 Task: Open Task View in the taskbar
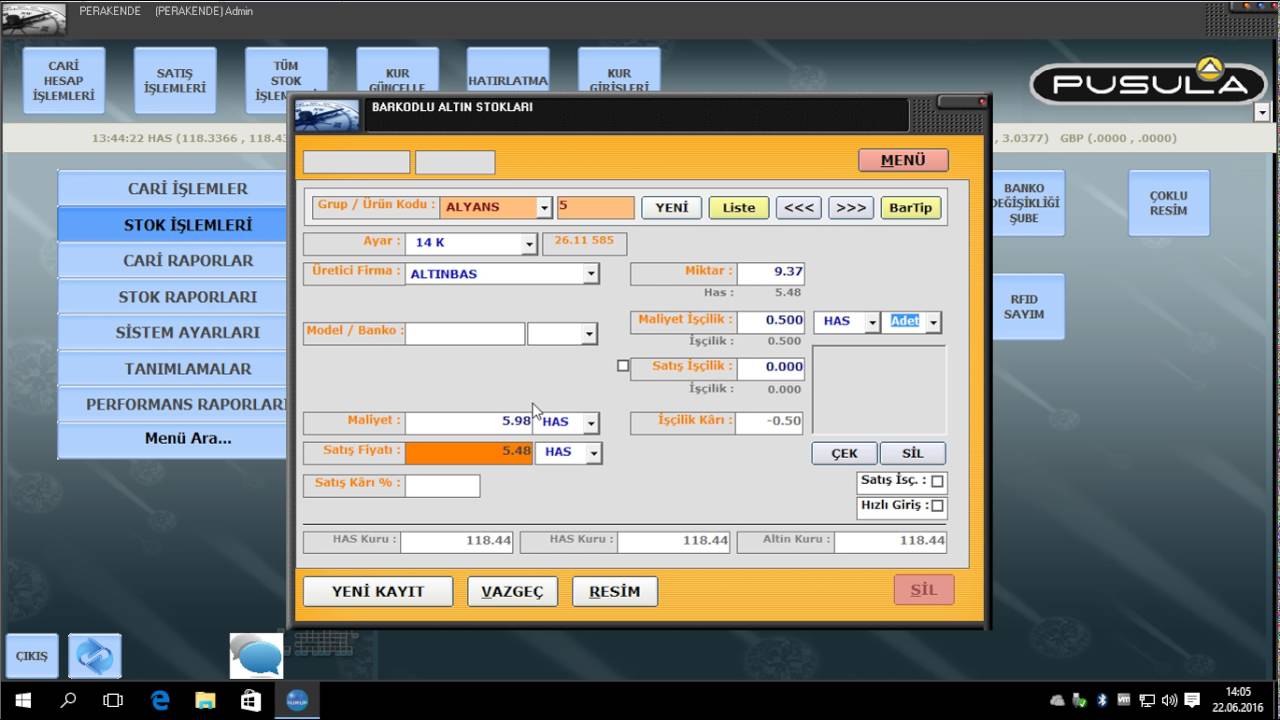(113, 700)
